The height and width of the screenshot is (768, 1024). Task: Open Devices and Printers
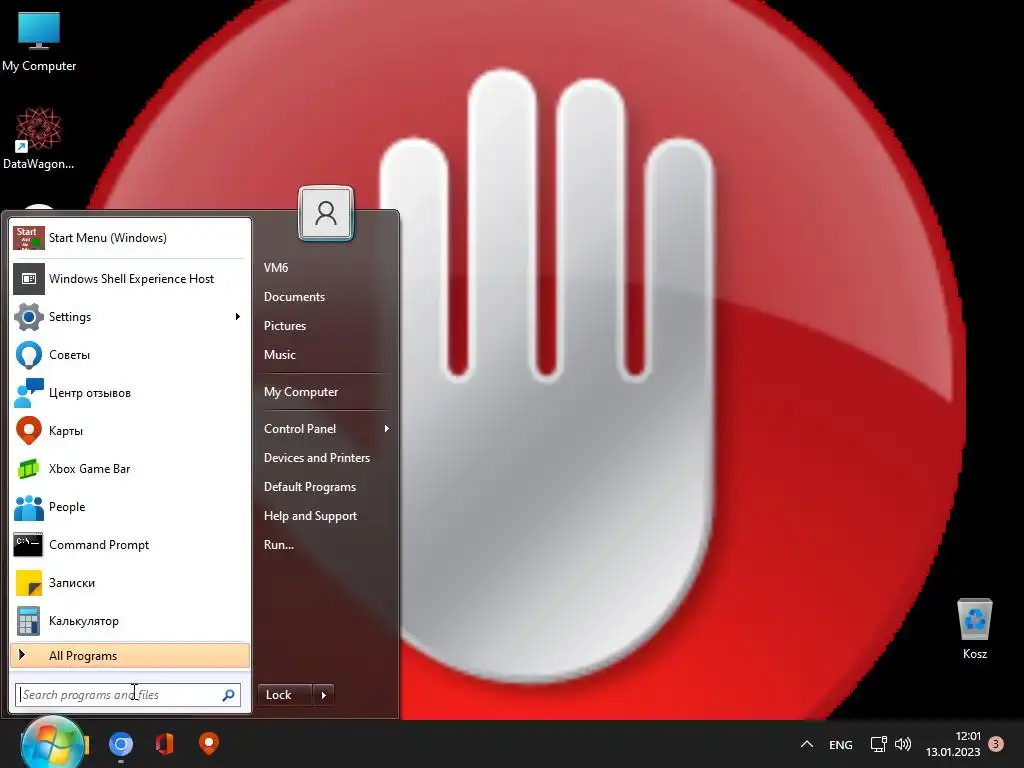click(317, 458)
